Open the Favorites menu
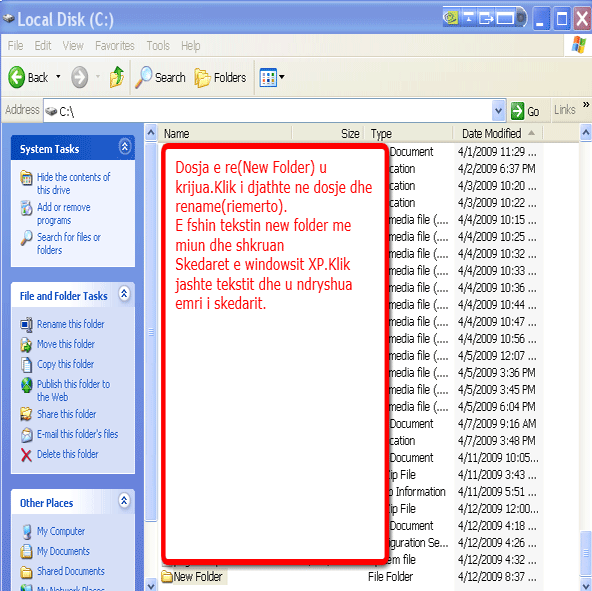 [x=115, y=46]
